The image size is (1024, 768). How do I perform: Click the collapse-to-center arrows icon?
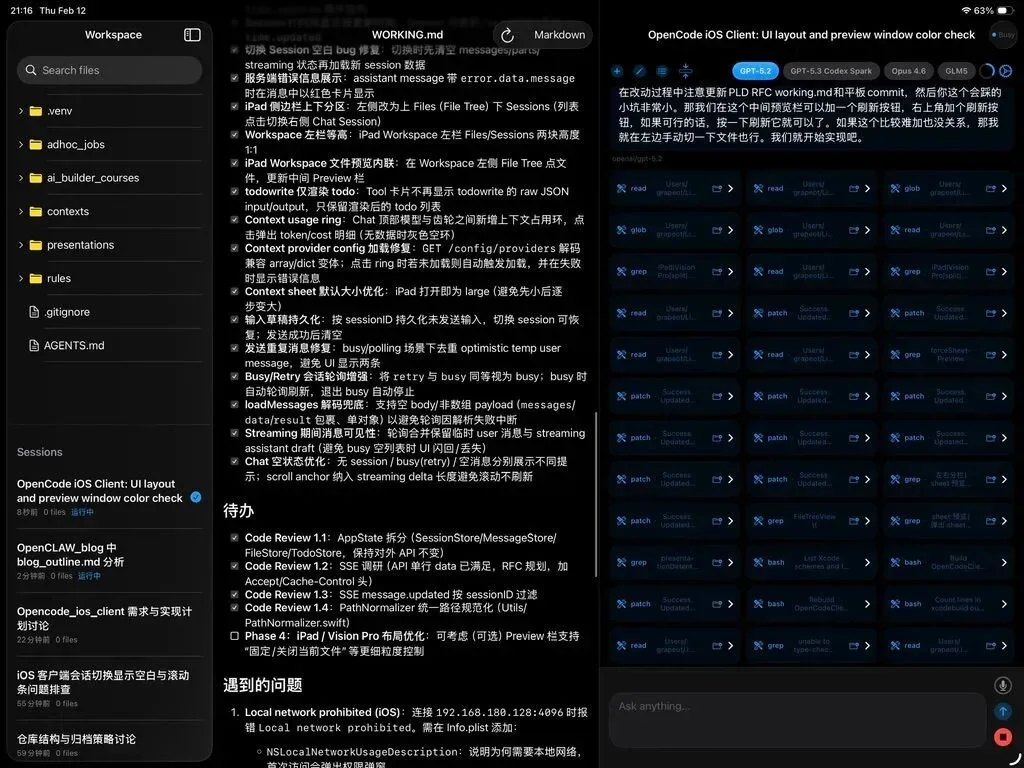[684, 71]
